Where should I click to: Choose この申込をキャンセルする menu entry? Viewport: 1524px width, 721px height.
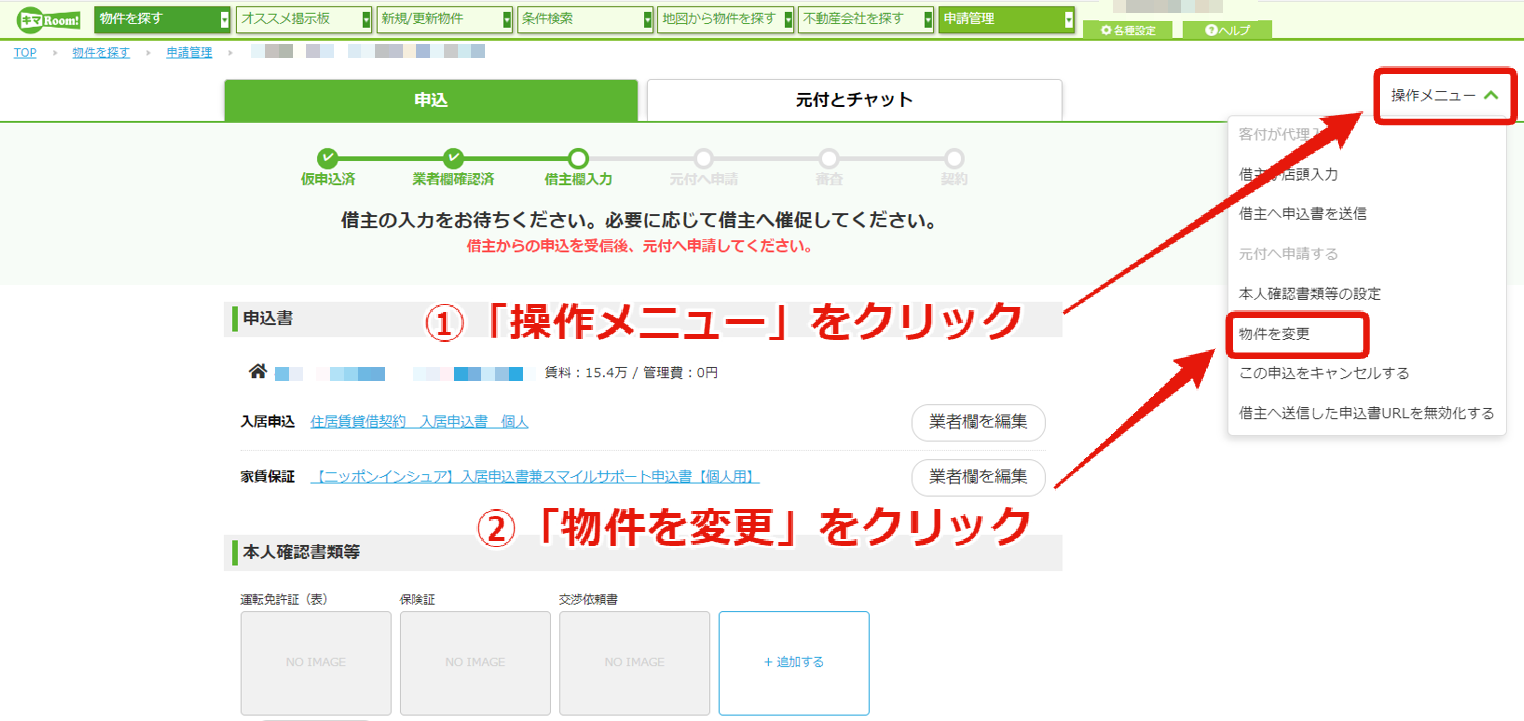point(1324,373)
